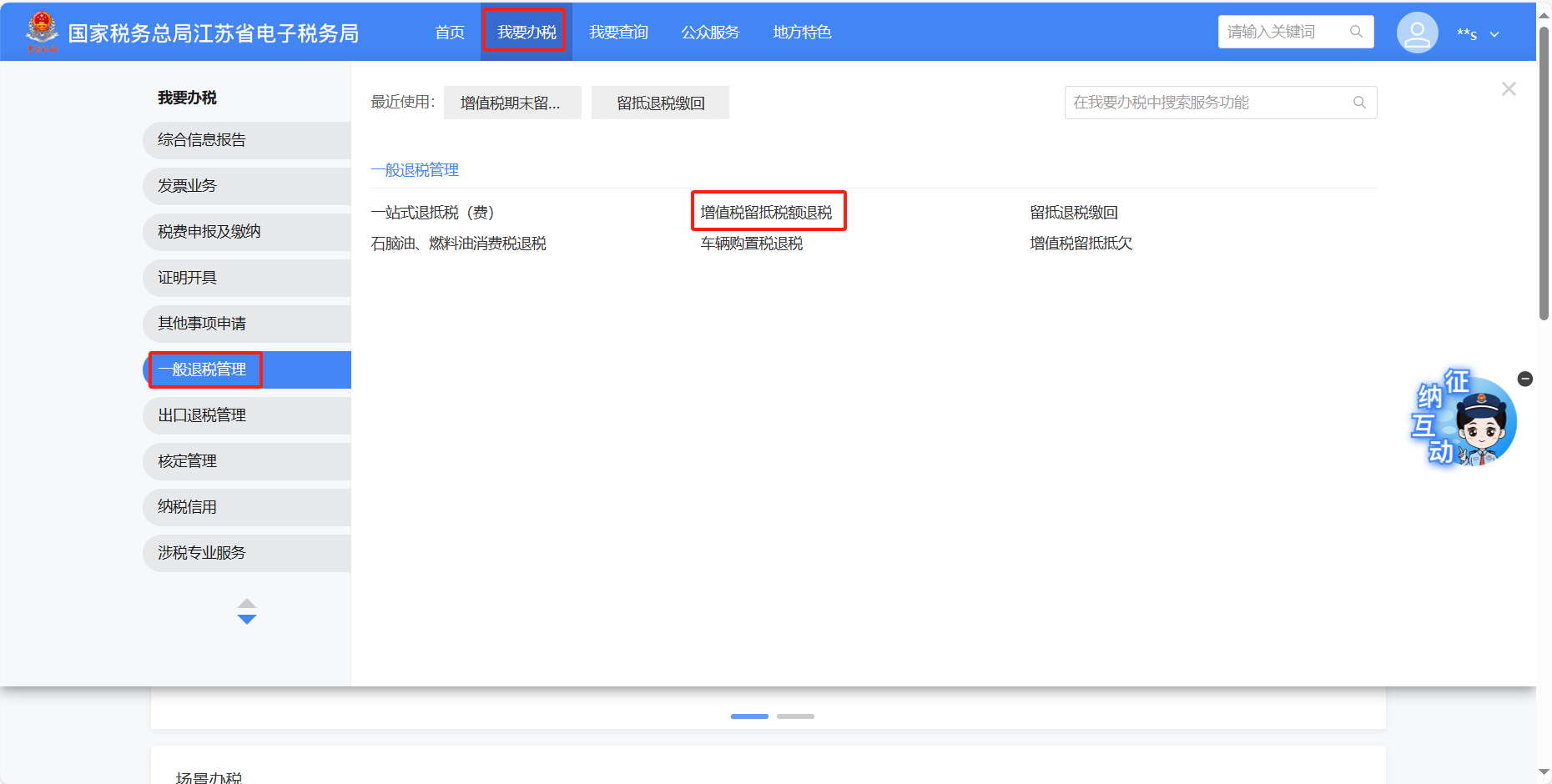The height and width of the screenshot is (784, 1552).
Task: Select the second carousel indicator bar
Action: pos(795,716)
